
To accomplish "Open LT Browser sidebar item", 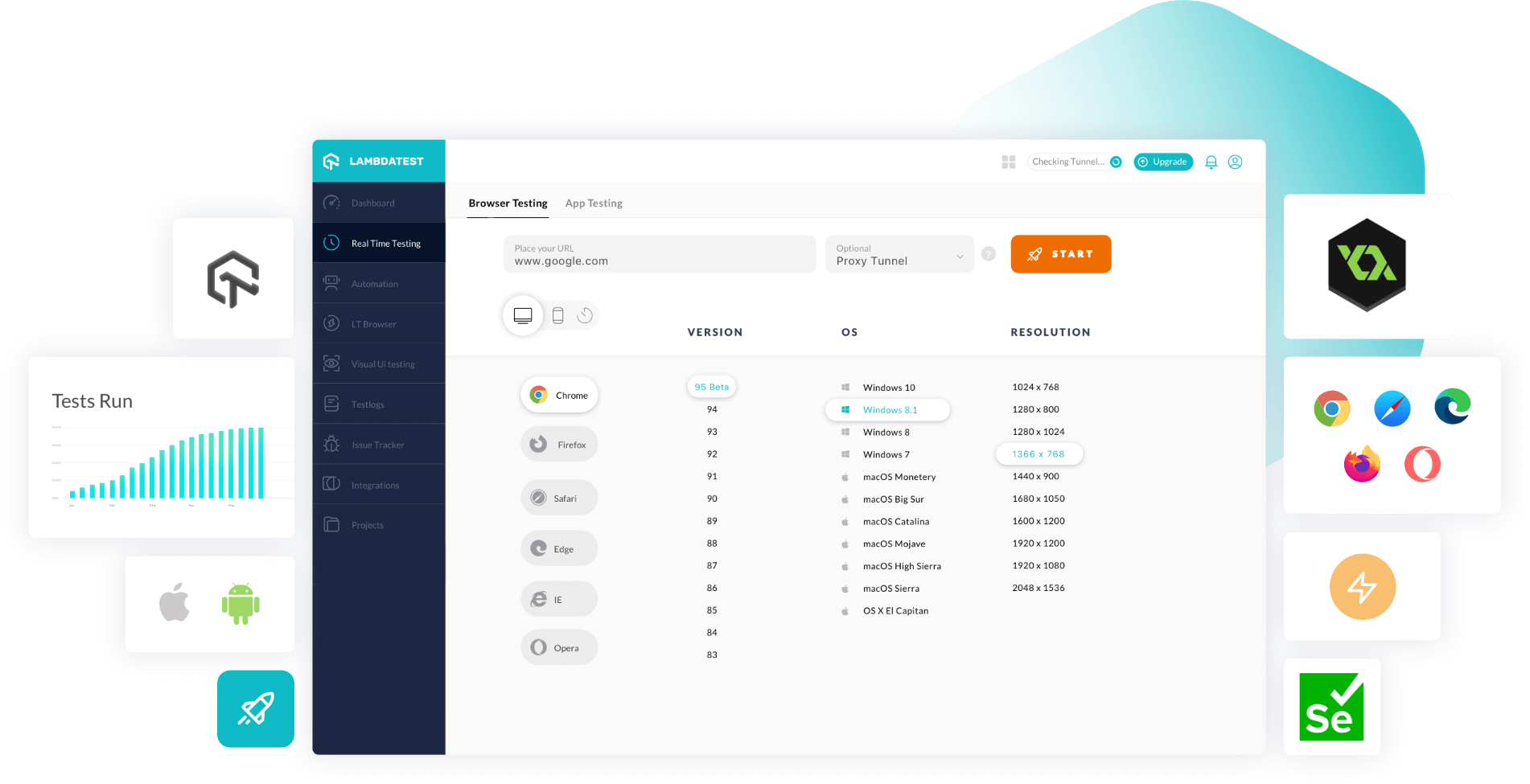I will tap(379, 323).
